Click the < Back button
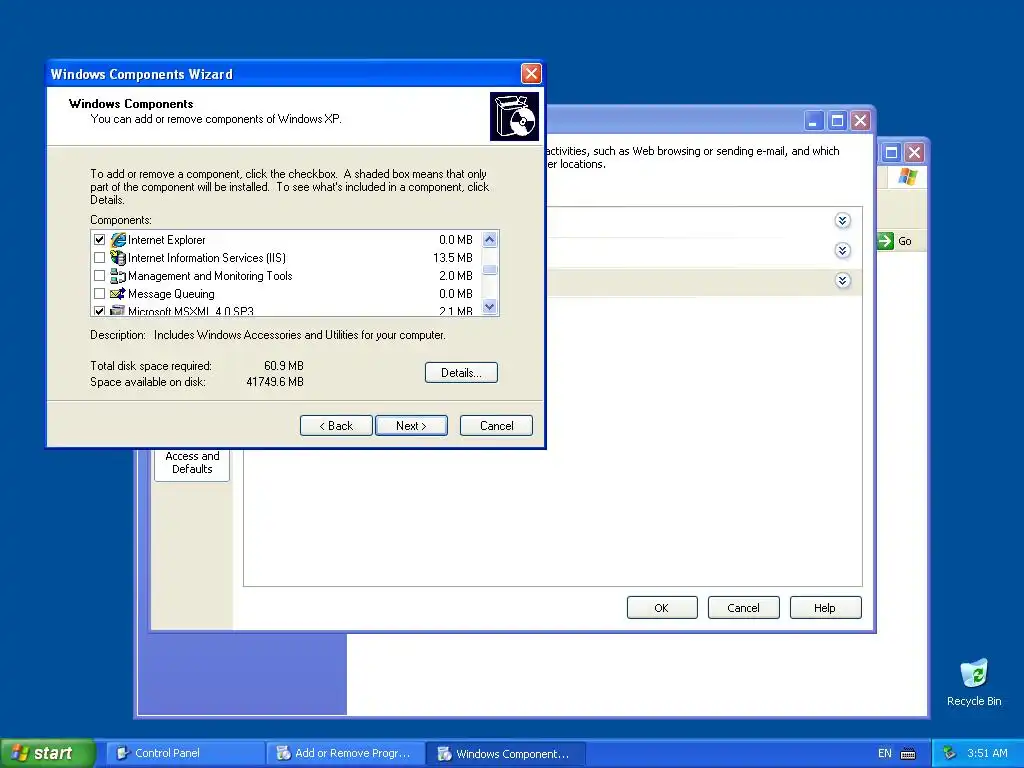This screenshot has width=1024, height=768. point(336,426)
